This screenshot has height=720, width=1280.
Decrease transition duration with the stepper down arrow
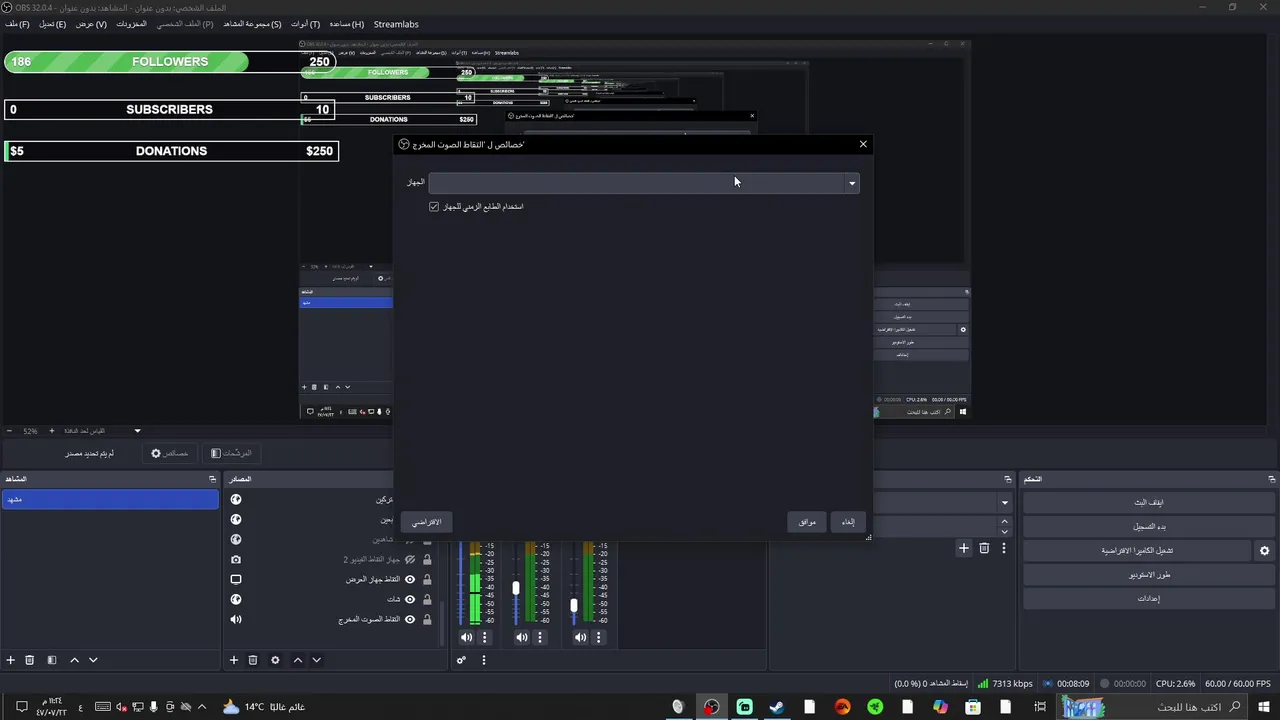(x=1004, y=530)
